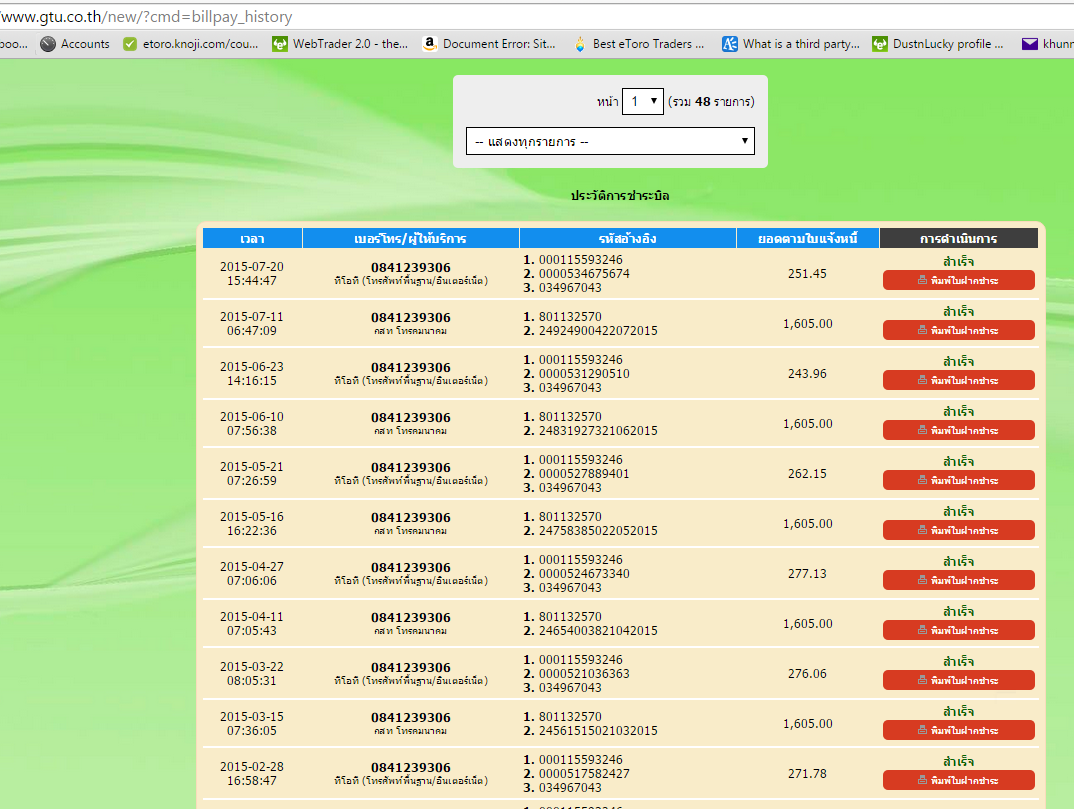Print receipt for 2015-03-15 payment
1074x809 pixels.
958,730
